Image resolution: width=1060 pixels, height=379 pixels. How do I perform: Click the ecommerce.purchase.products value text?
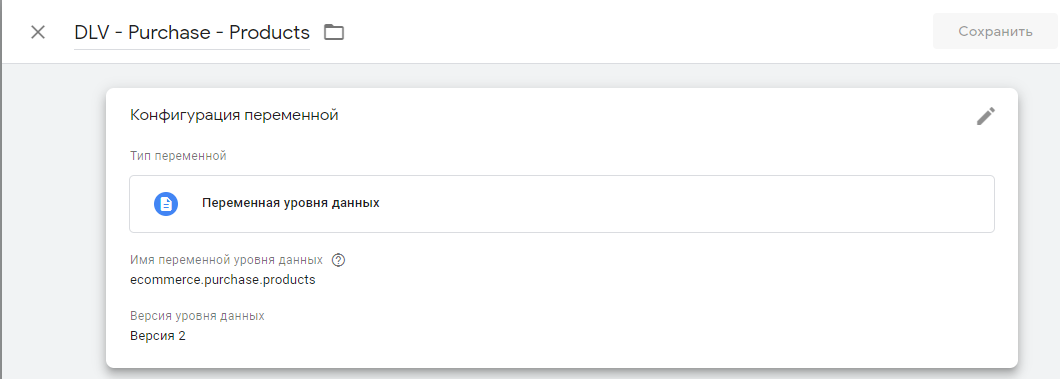(222, 280)
